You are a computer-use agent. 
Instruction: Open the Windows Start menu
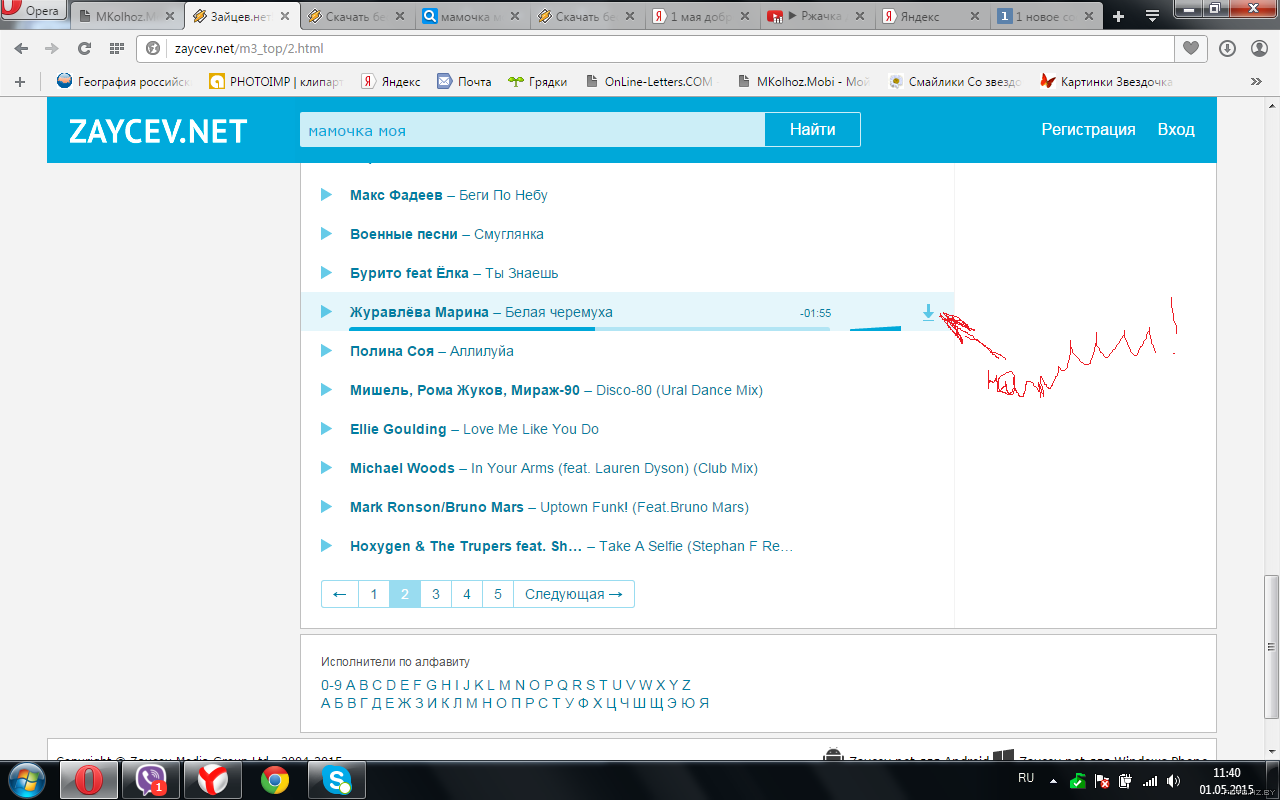pyautogui.click(x=26, y=780)
